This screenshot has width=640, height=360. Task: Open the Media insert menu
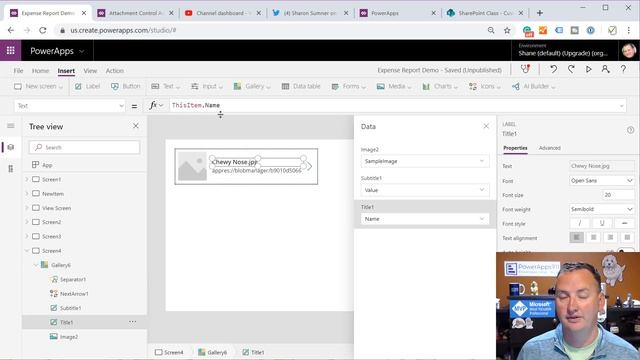393,86
